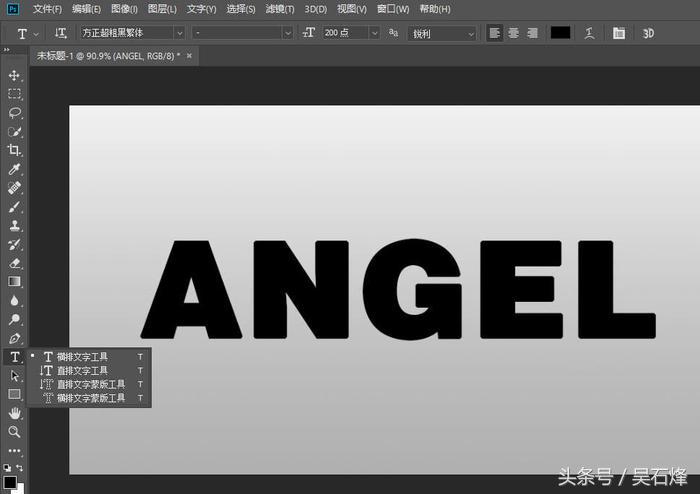Screen dimensions: 700x494
Task: Open the 窗口(W) menu
Action: [x=393, y=8]
